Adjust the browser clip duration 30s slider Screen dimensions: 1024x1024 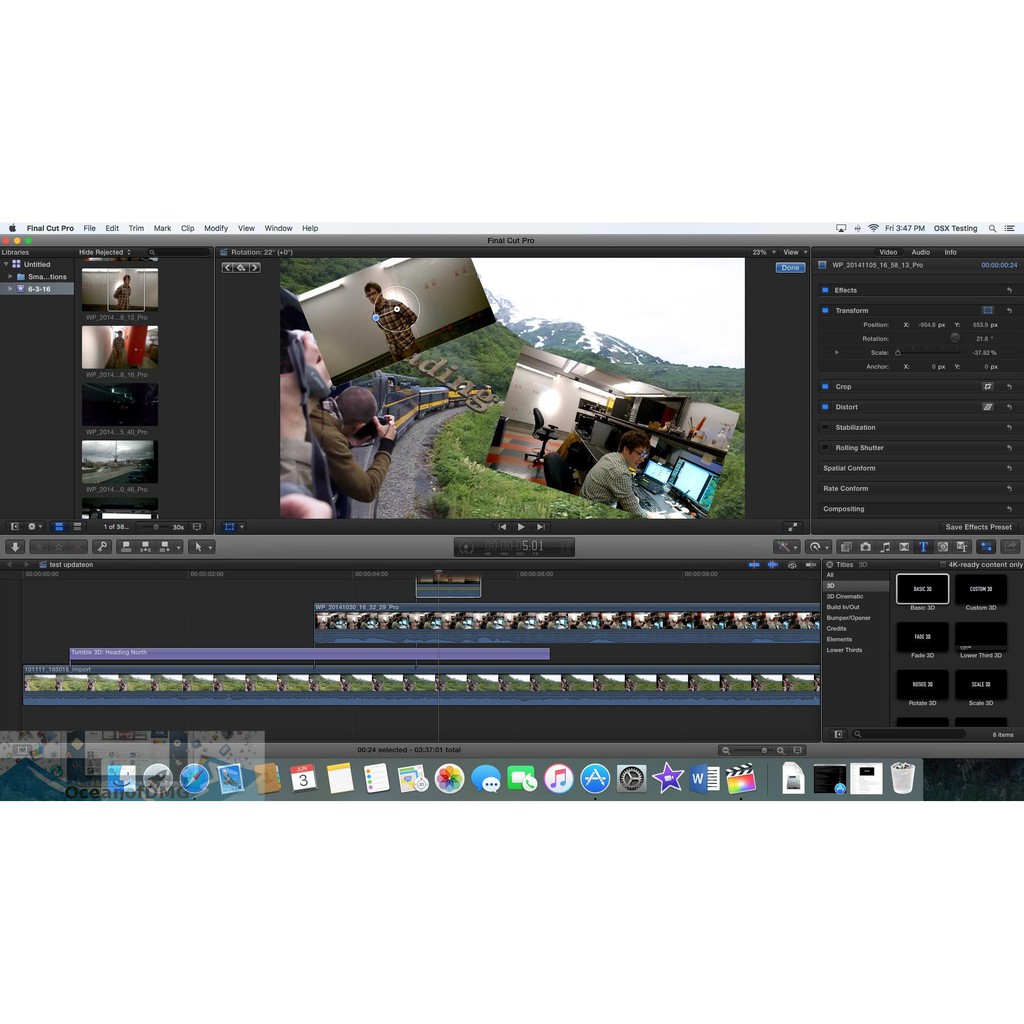click(155, 526)
